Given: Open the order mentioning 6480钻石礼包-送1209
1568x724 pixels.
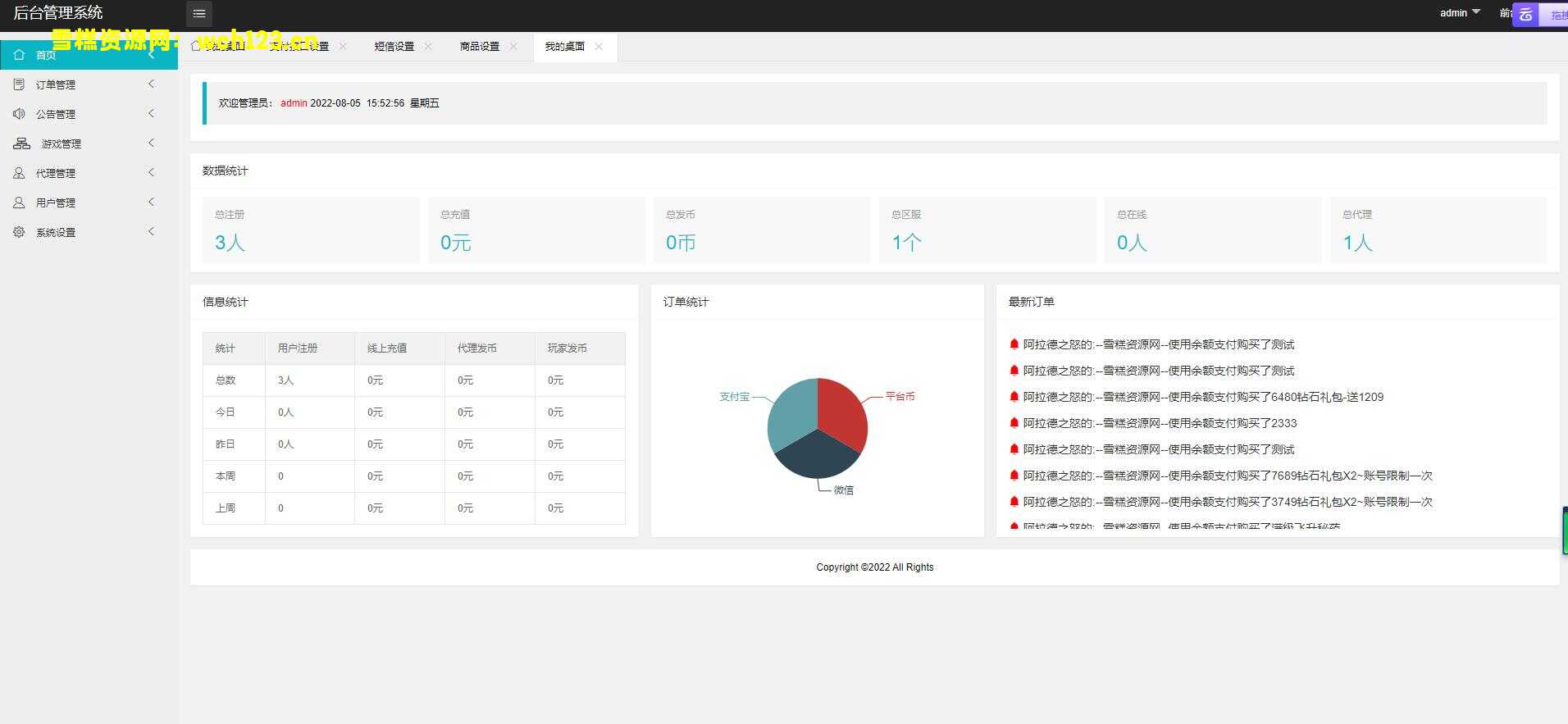Looking at the screenshot, I should (1203, 397).
